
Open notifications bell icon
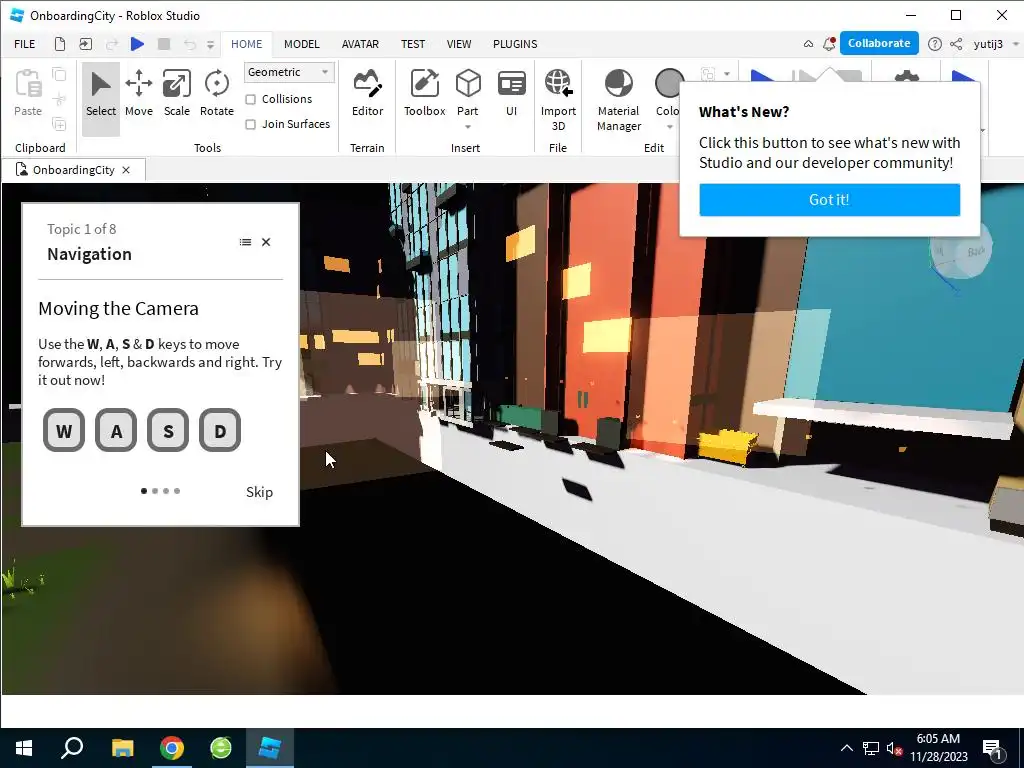pos(829,44)
